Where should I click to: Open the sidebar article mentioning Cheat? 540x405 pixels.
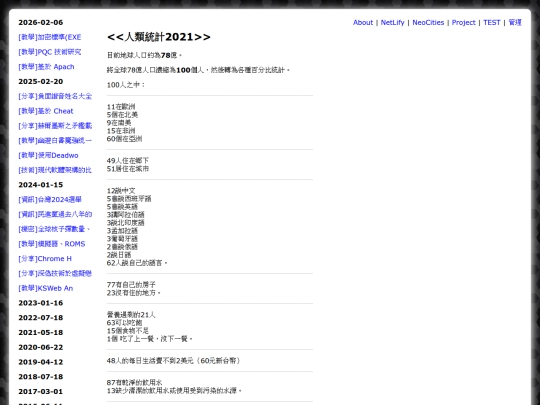pyautogui.click(x=46, y=111)
